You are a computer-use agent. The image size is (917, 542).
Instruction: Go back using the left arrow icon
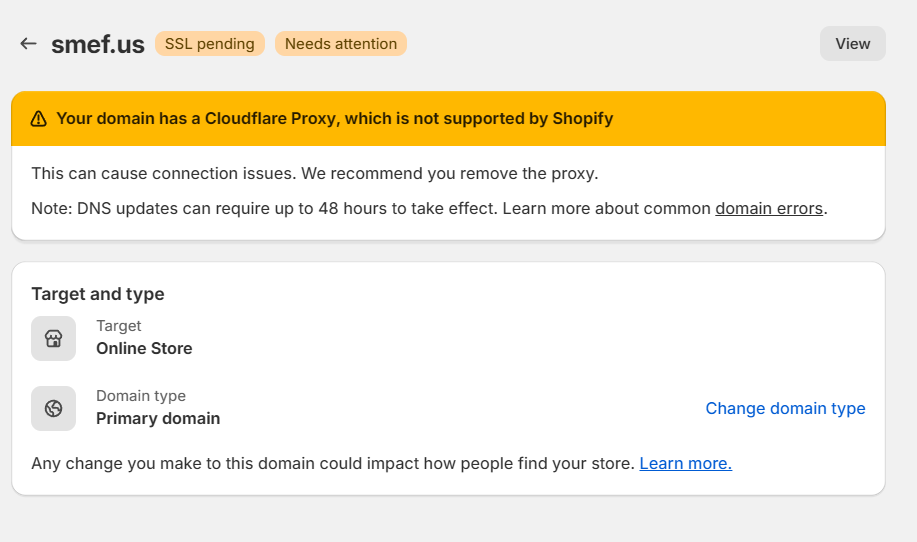[x=28, y=44]
